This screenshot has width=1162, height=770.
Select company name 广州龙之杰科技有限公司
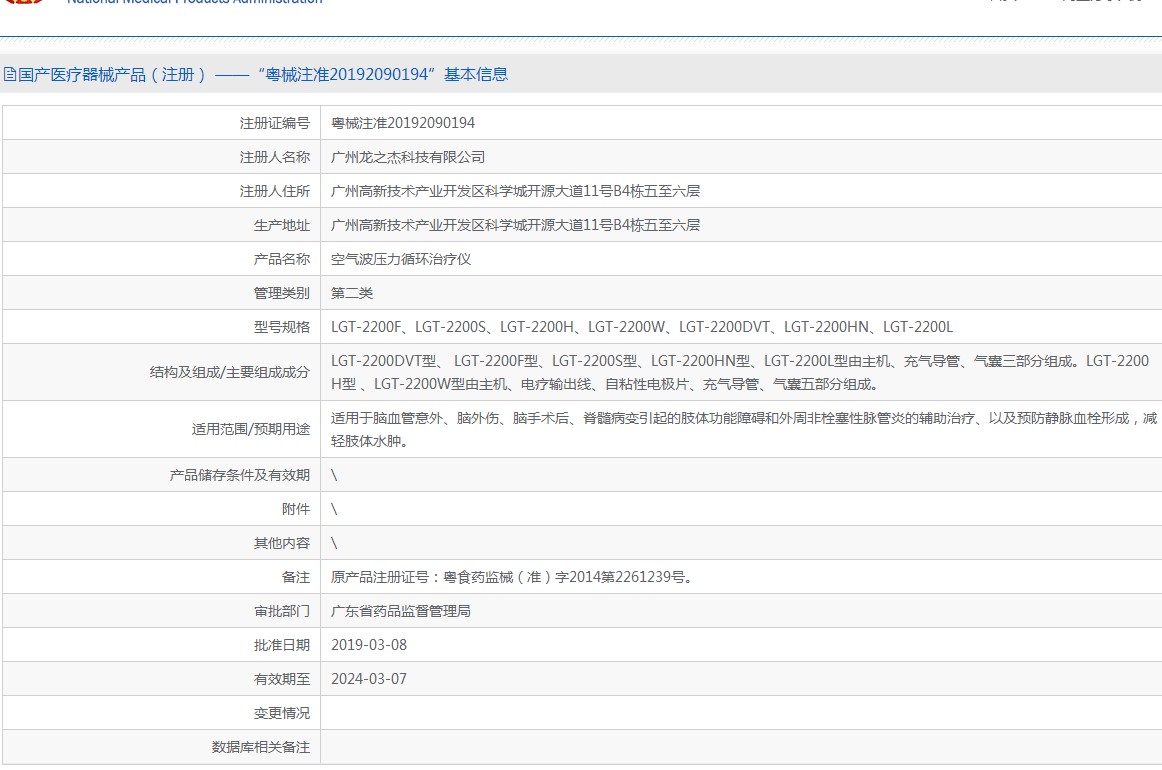[x=408, y=157]
